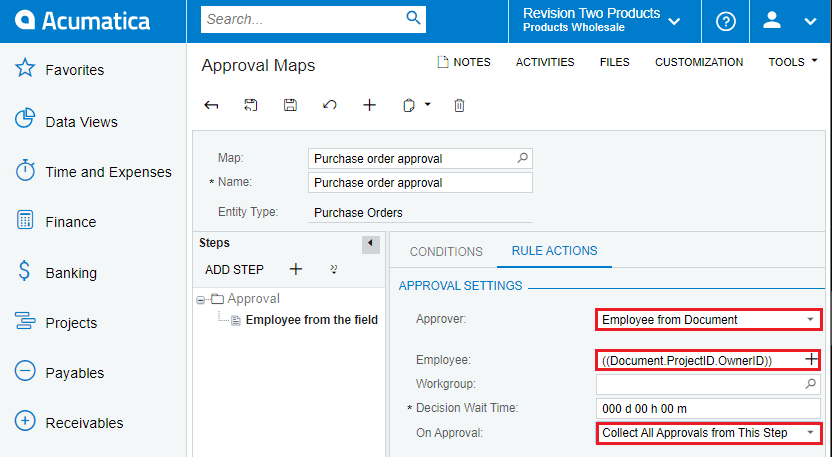Open Workgroup field lookup magnifier

[x=810, y=384]
